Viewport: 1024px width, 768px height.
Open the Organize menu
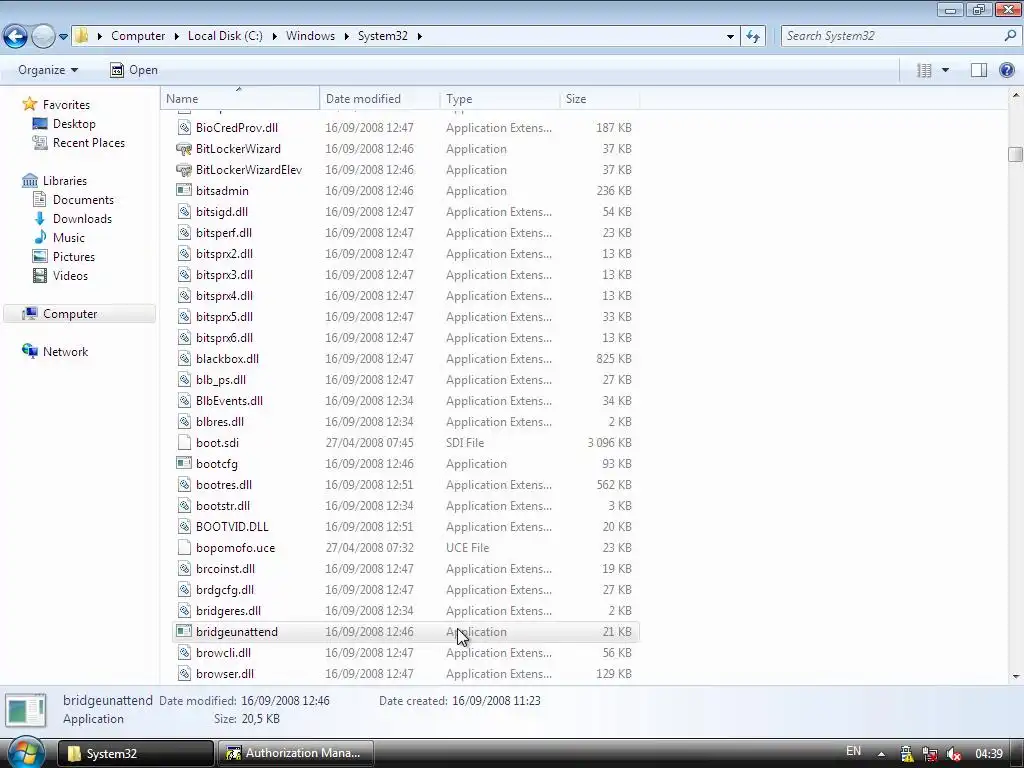(x=48, y=70)
